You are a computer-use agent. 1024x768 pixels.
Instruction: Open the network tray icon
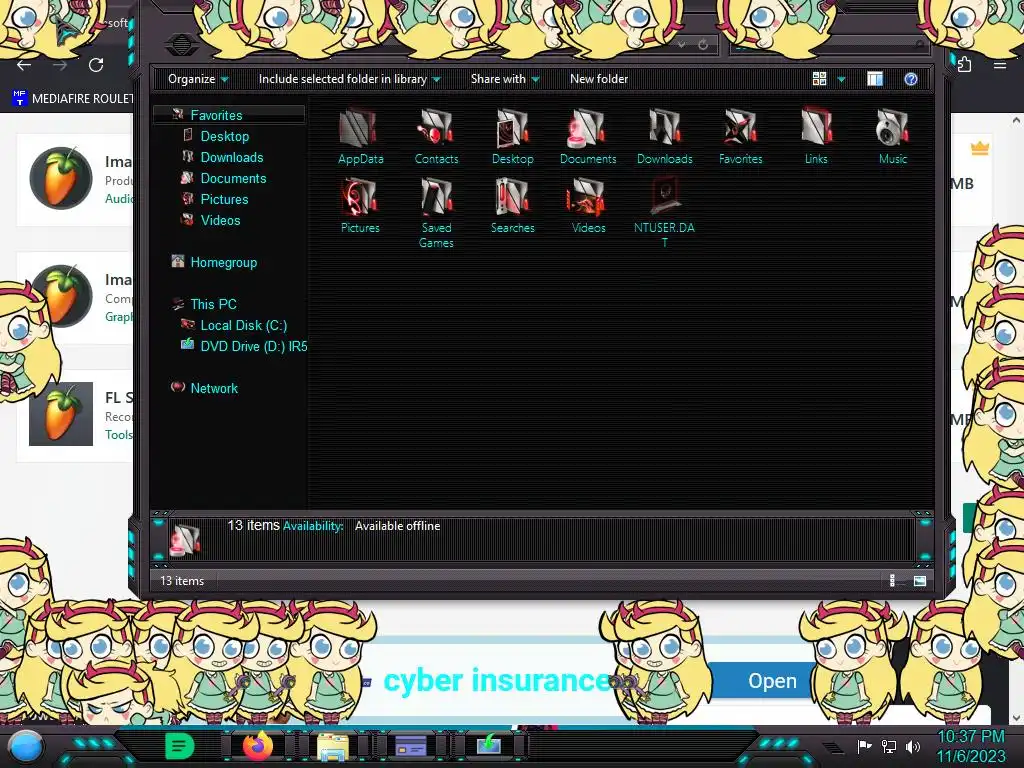pyautogui.click(x=889, y=746)
